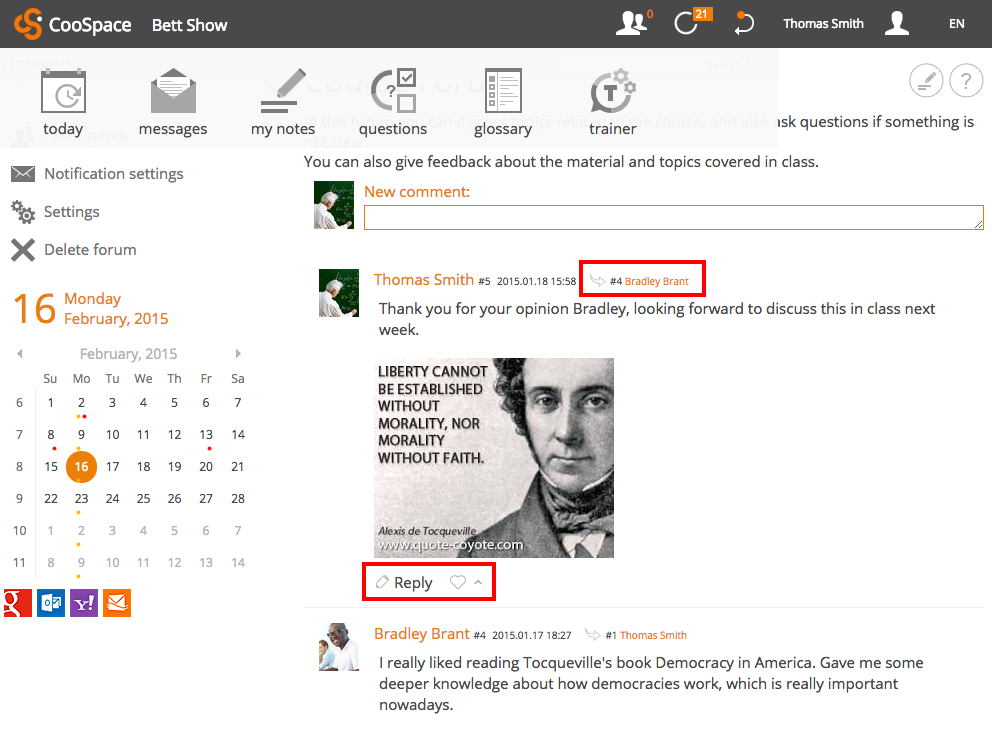This screenshot has width=992, height=739.
Task: Click the reply arrow icon beside #1 Thomas Smith
Action: click(x=593, y=634)
